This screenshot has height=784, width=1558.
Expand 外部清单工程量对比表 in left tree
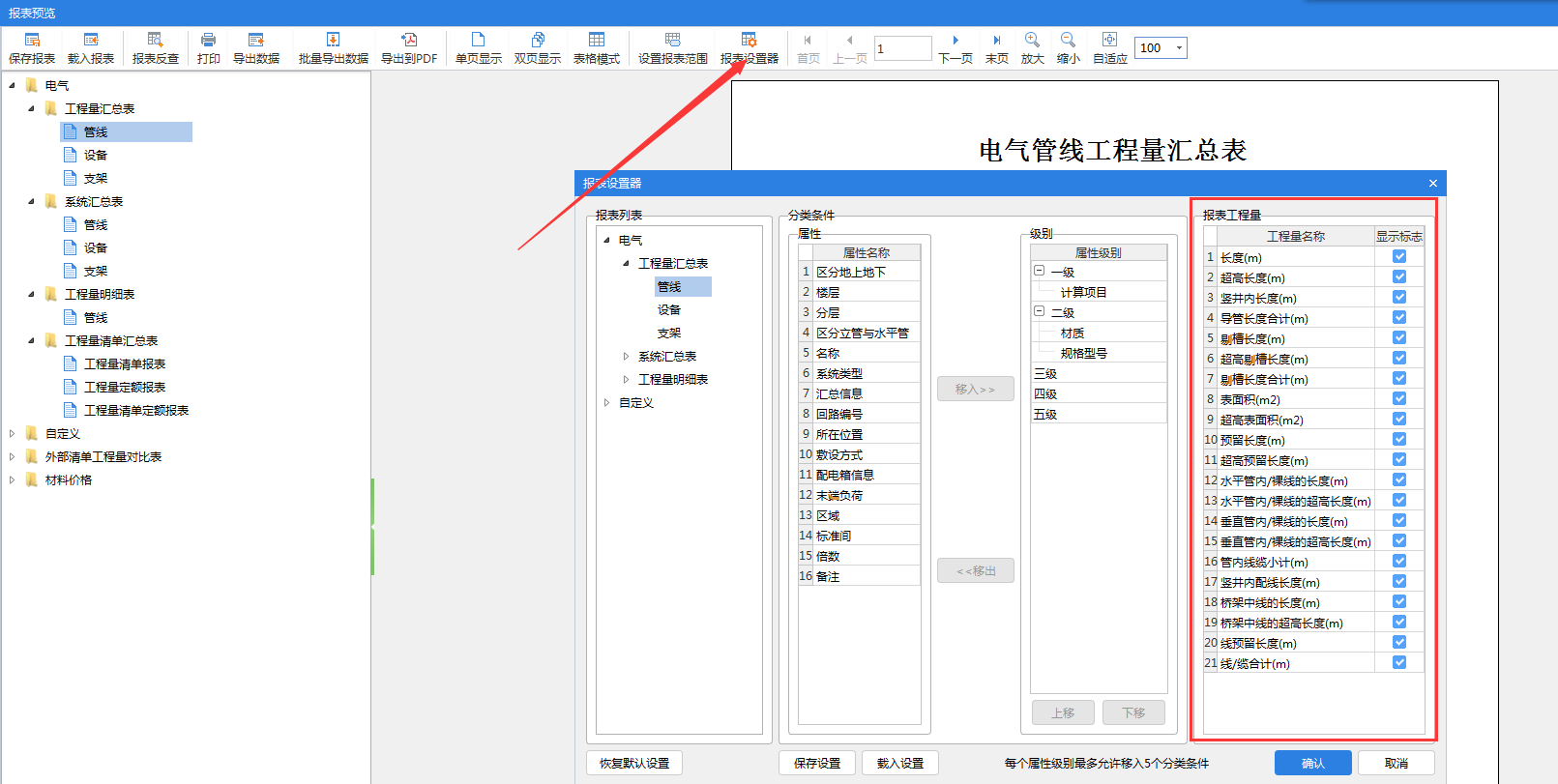[x=12, y=457]
